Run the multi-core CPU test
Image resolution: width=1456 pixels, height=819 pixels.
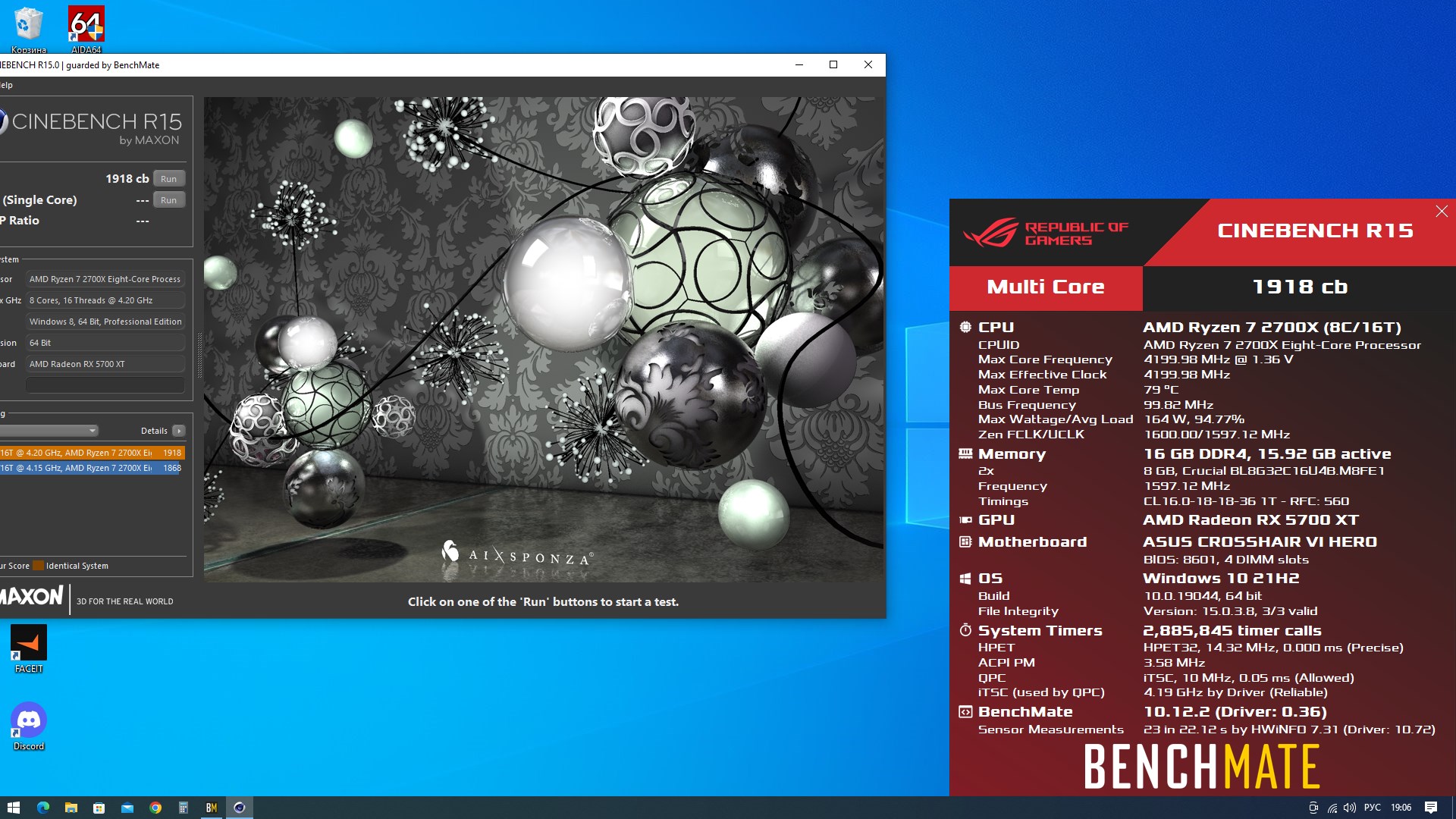click(x=168, y=179)
